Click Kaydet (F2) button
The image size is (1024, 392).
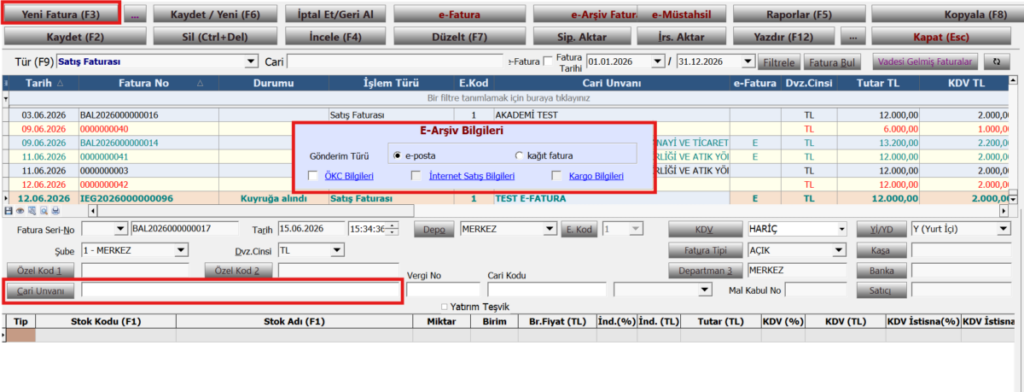click(75, 37)
